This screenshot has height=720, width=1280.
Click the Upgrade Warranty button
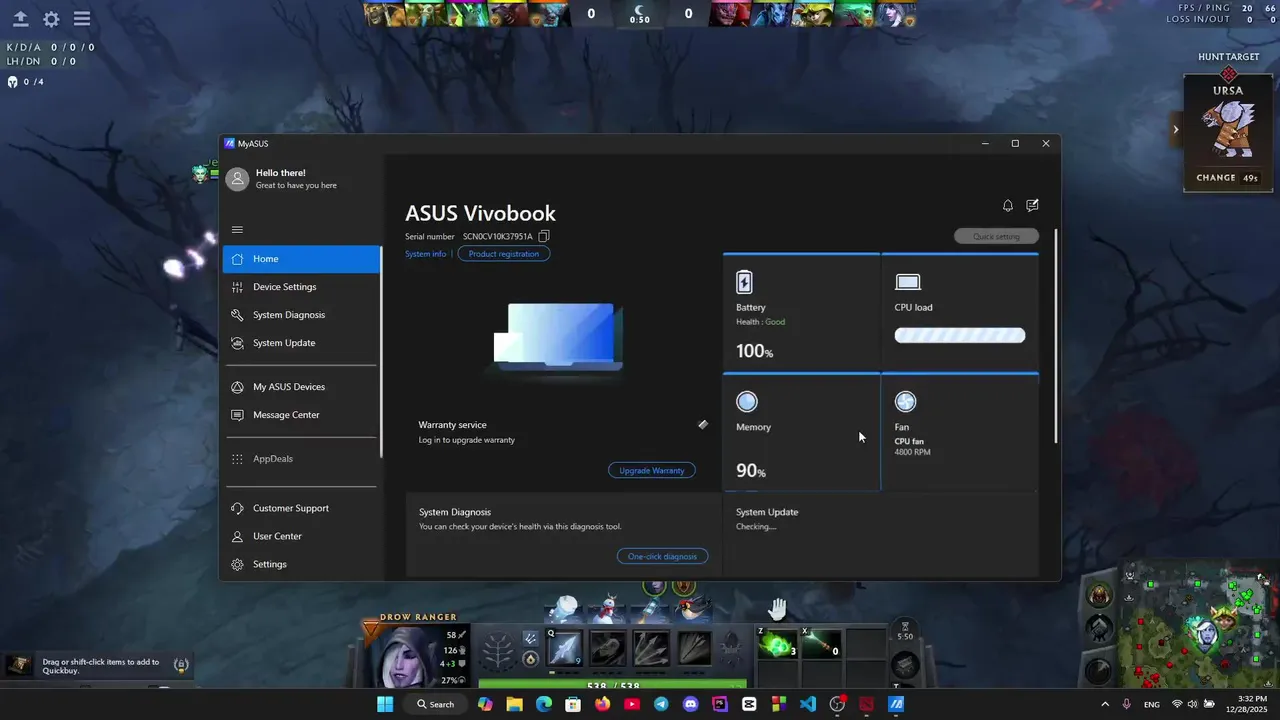[652, 470]
